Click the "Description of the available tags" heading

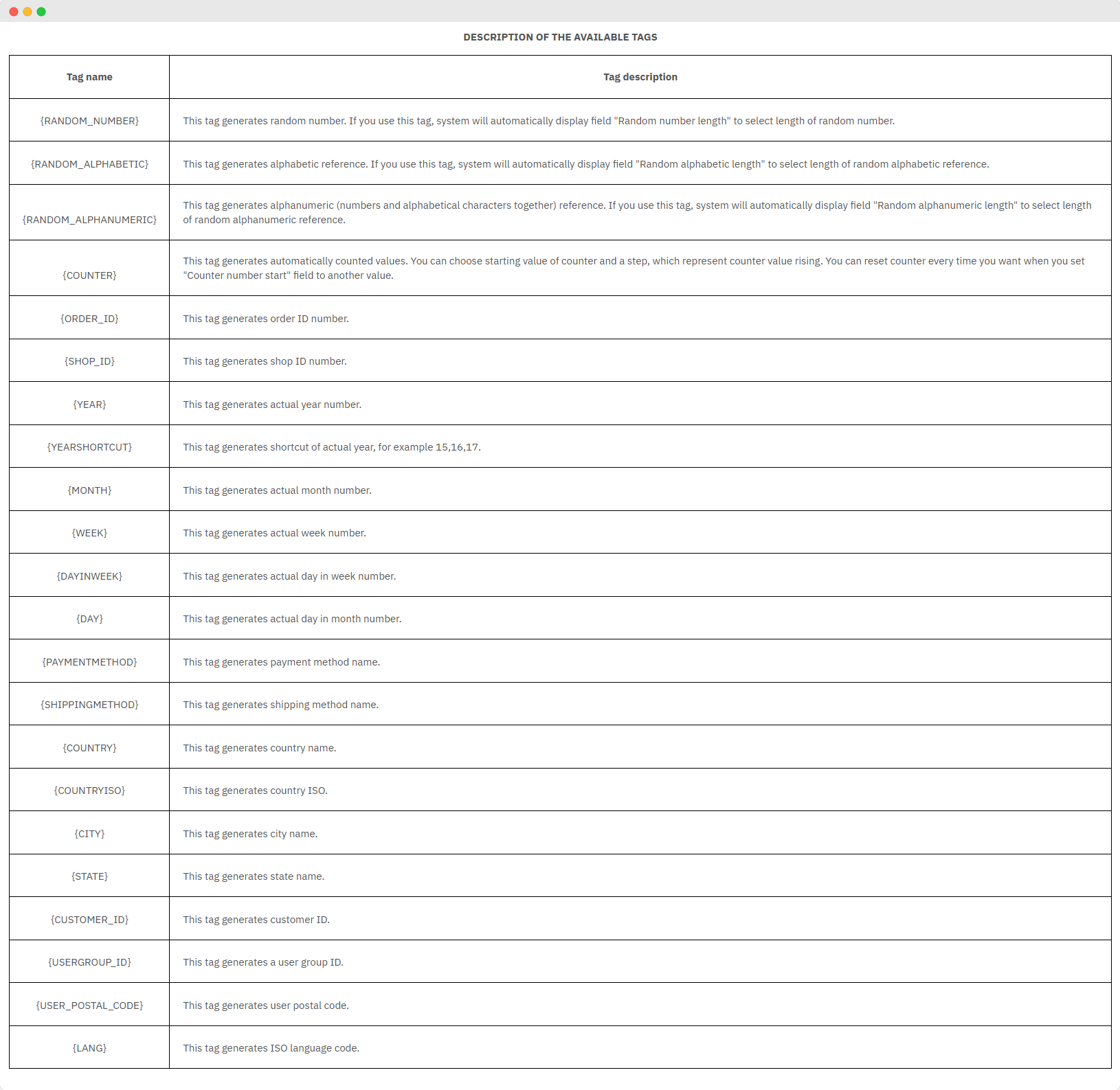click(x=560, y=37)
